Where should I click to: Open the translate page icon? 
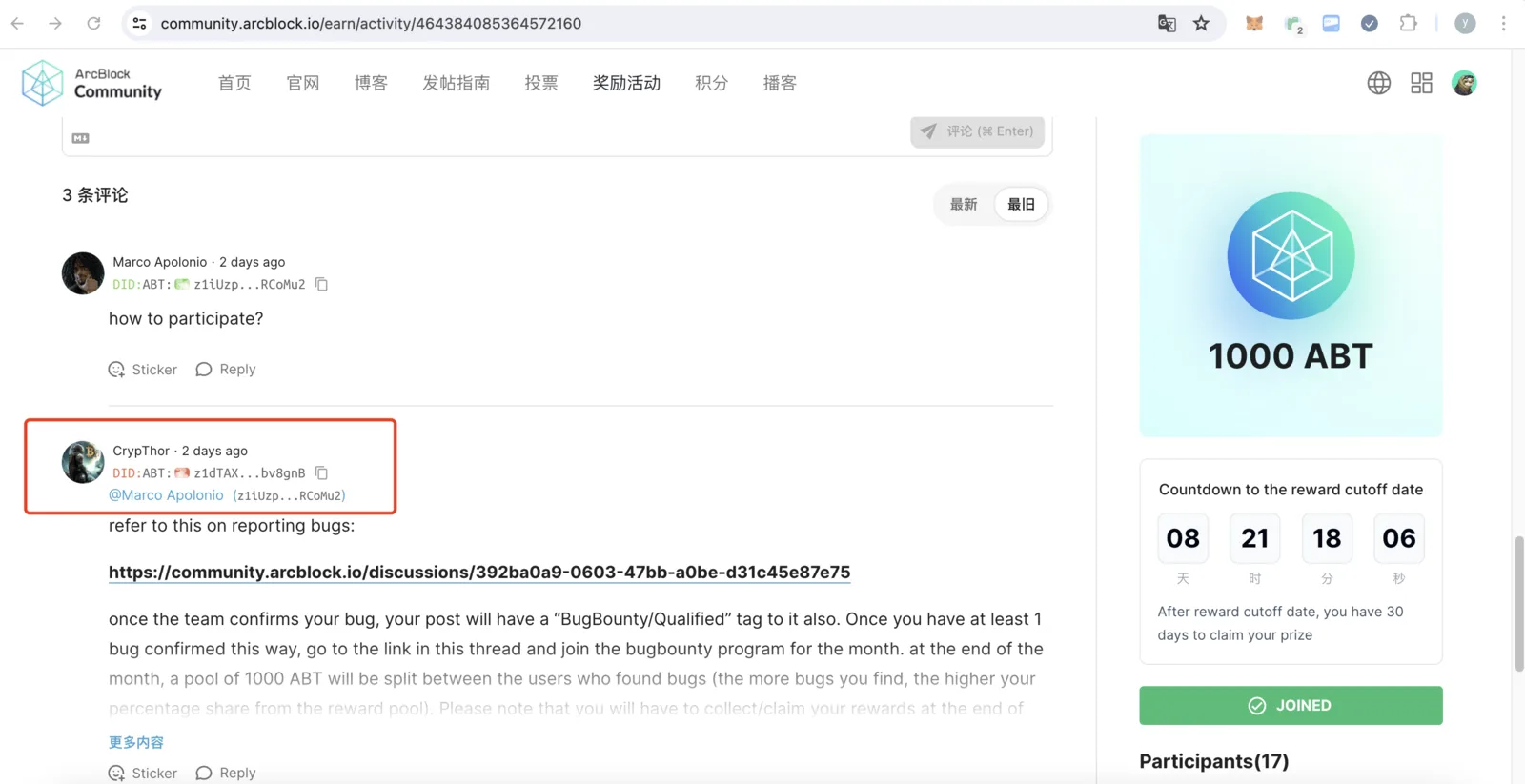pos(1167,24)
